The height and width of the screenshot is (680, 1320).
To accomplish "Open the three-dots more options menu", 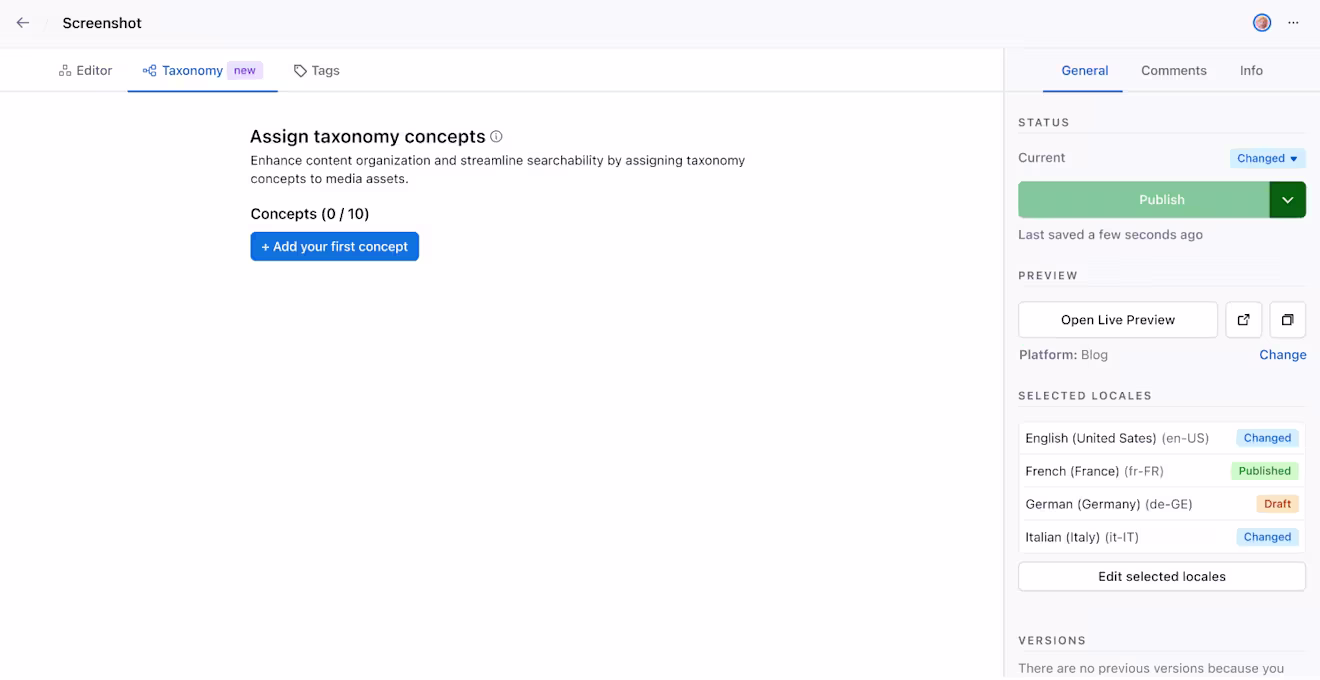I will coord(1293,23).
